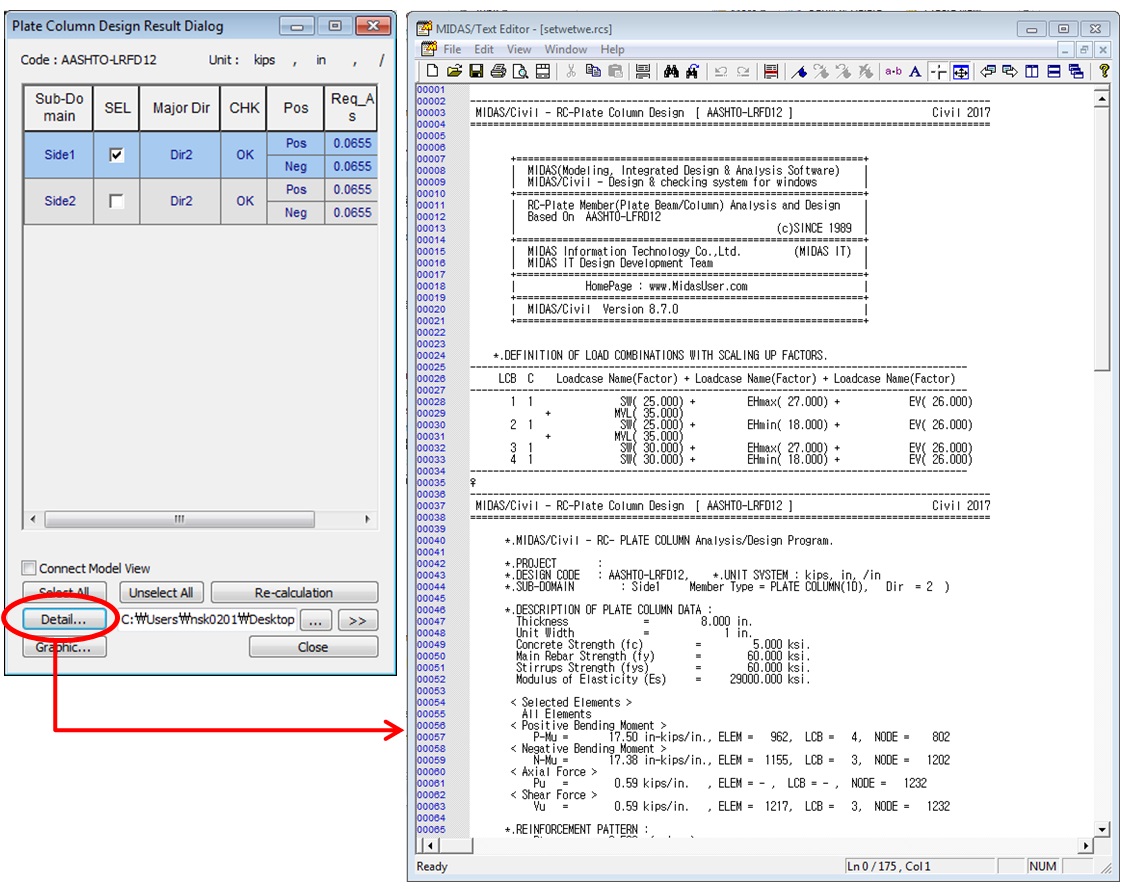
Task: Click the yellow question mark Help icon
Action: tap(1104, 71)
